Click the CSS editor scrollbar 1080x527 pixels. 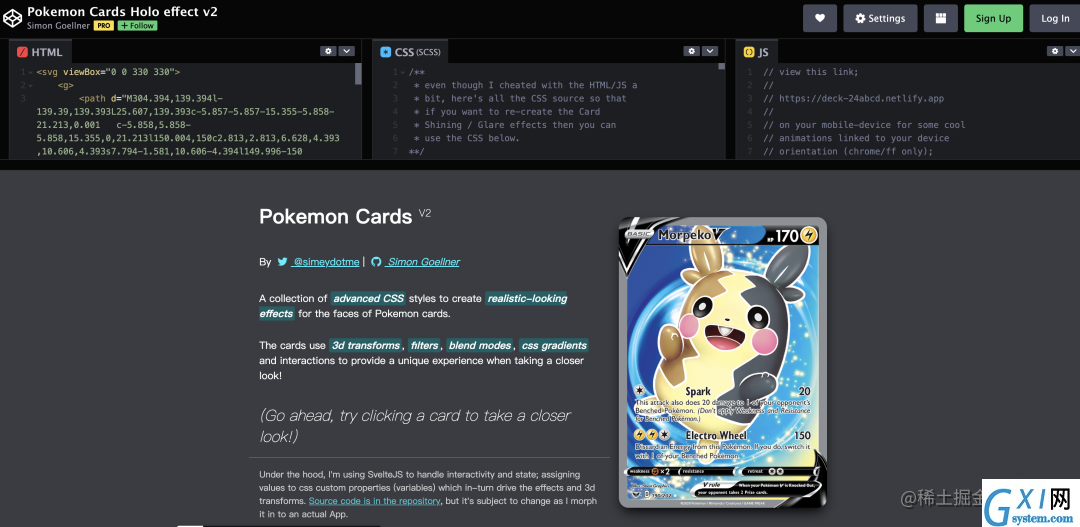tap(721, 67)
